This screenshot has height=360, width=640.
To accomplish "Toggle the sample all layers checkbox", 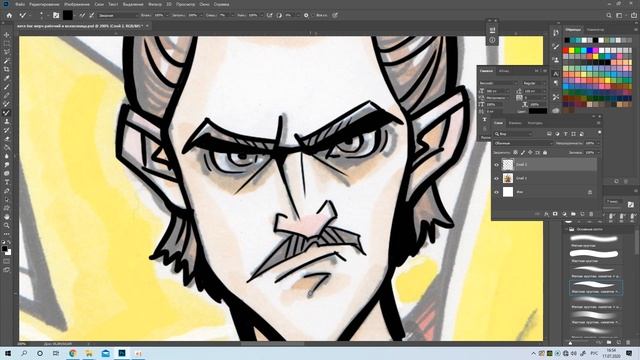I will pyautogui.click(x=313, y=15).
